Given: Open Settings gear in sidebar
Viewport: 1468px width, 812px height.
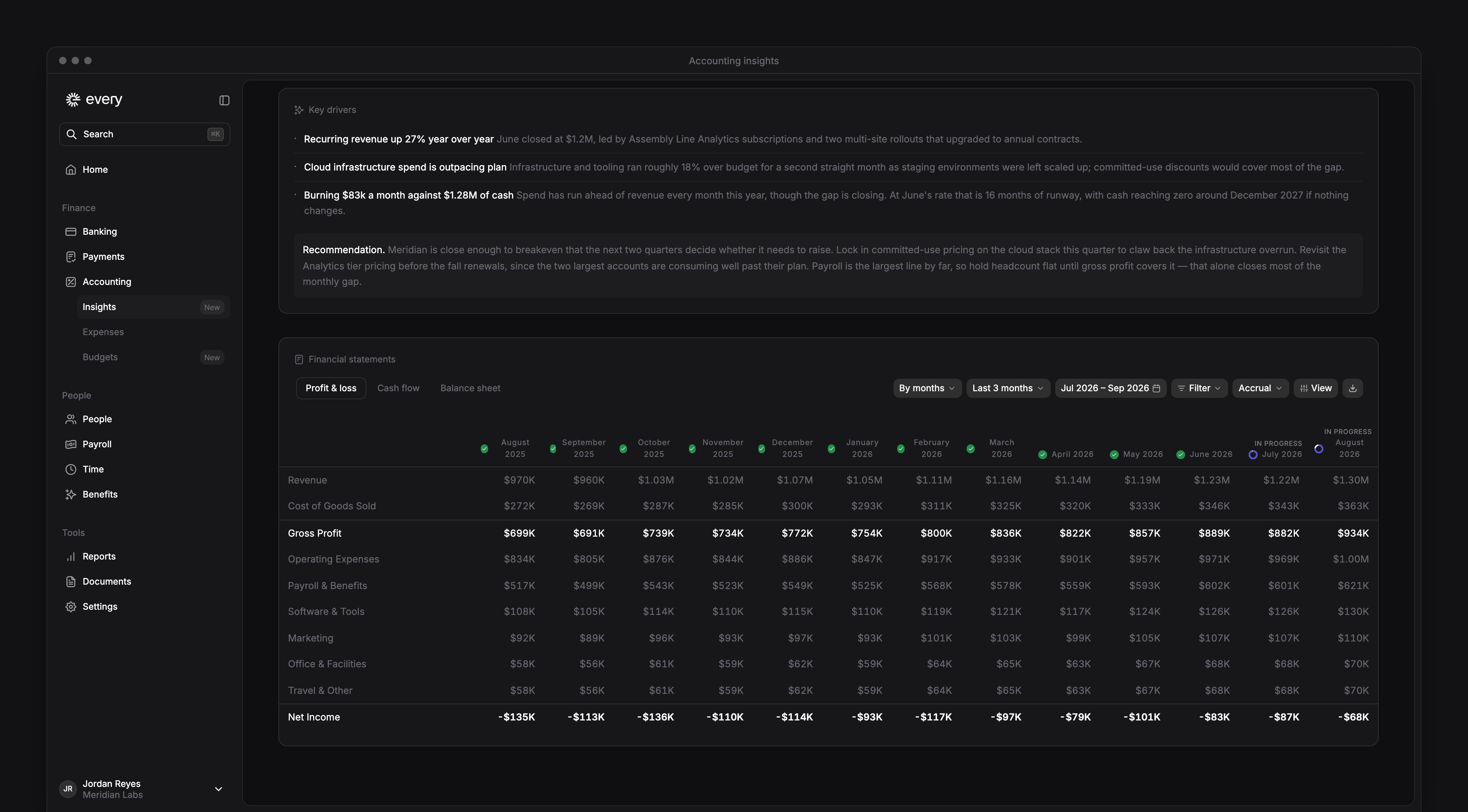Looking at the screenshot, I should coord(71,607).
